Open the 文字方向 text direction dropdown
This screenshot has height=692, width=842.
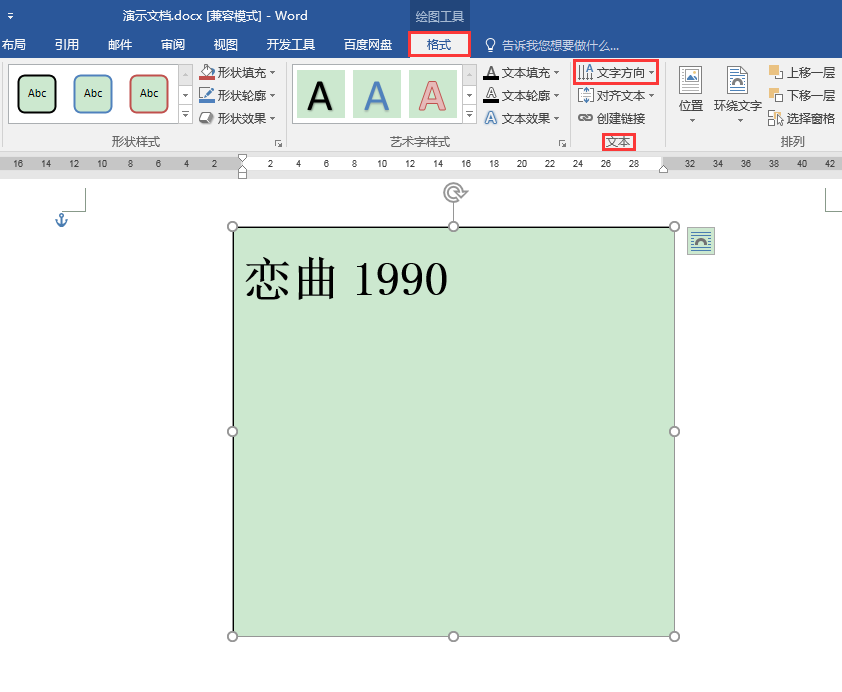tap(616, 72)
